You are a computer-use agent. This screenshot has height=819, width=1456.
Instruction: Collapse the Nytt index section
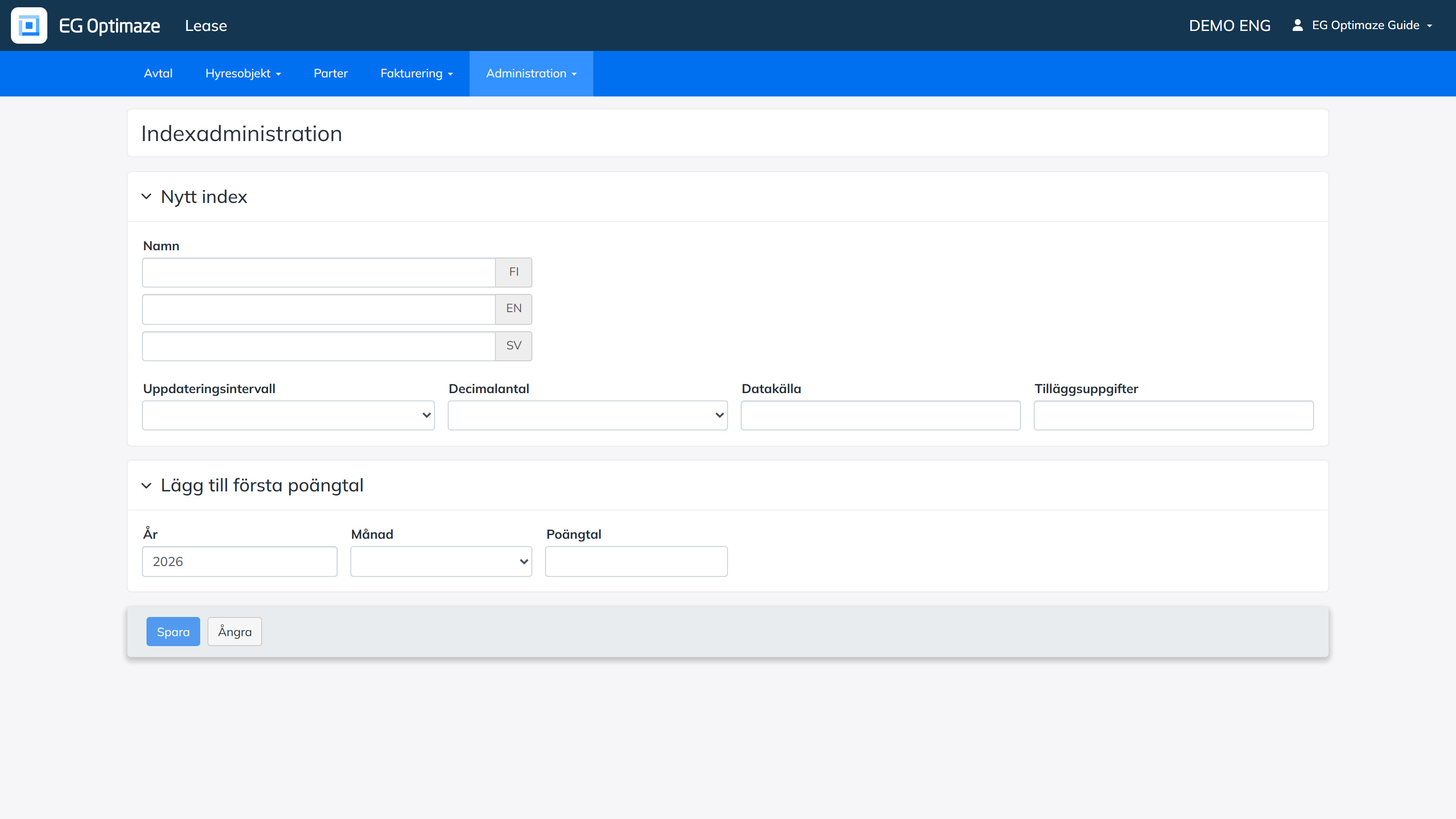pyautogui.click(x=147, y=197)
